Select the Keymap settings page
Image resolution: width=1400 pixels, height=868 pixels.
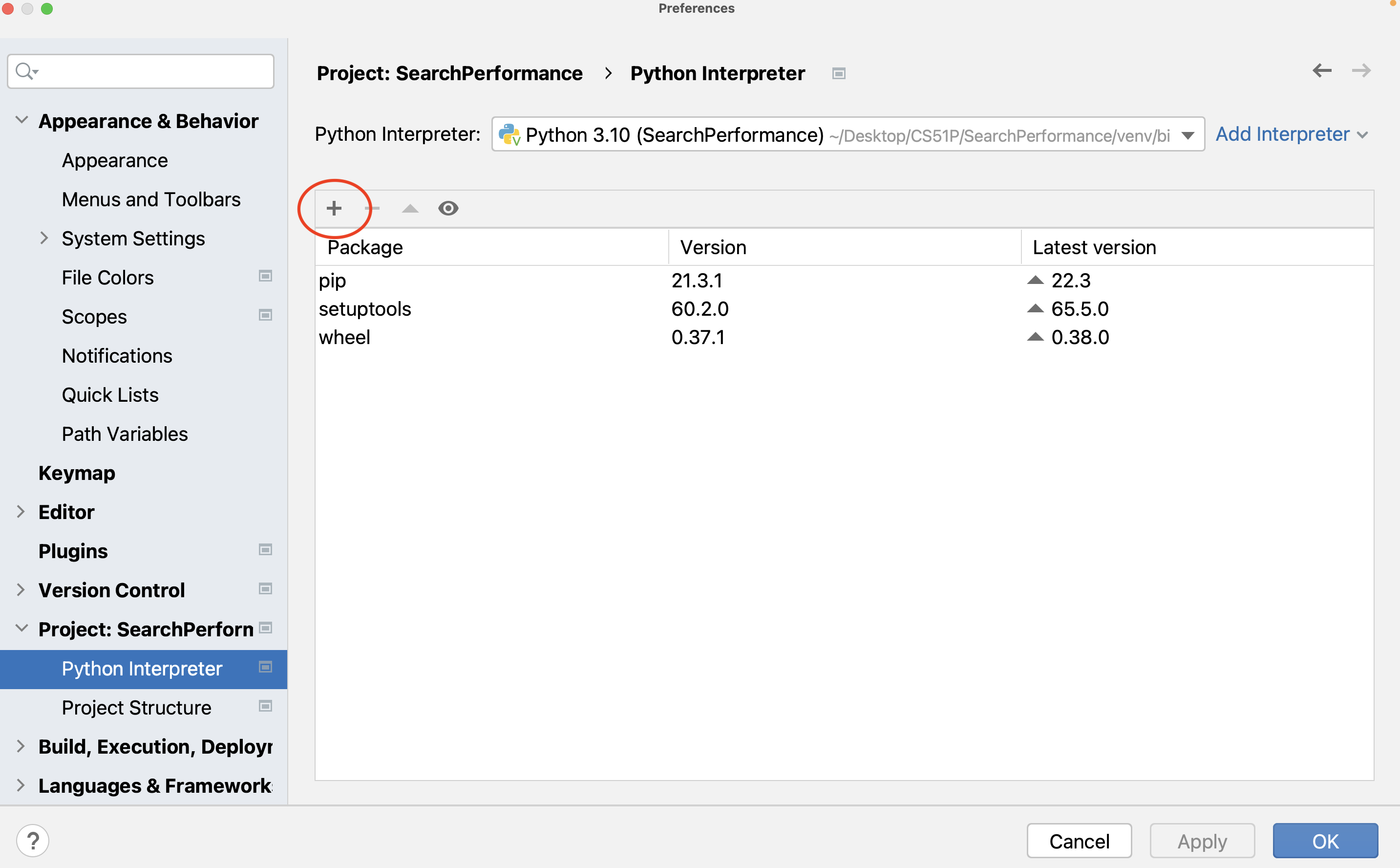(x=77, y=473)
